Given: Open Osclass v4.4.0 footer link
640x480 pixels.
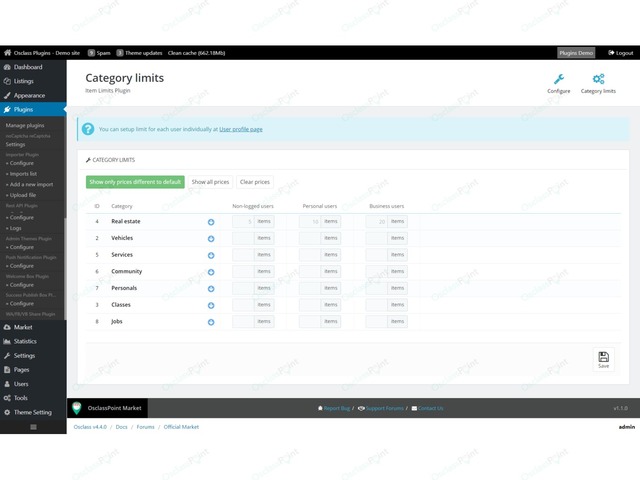Looking at the screenshot, I should point(90,427).
